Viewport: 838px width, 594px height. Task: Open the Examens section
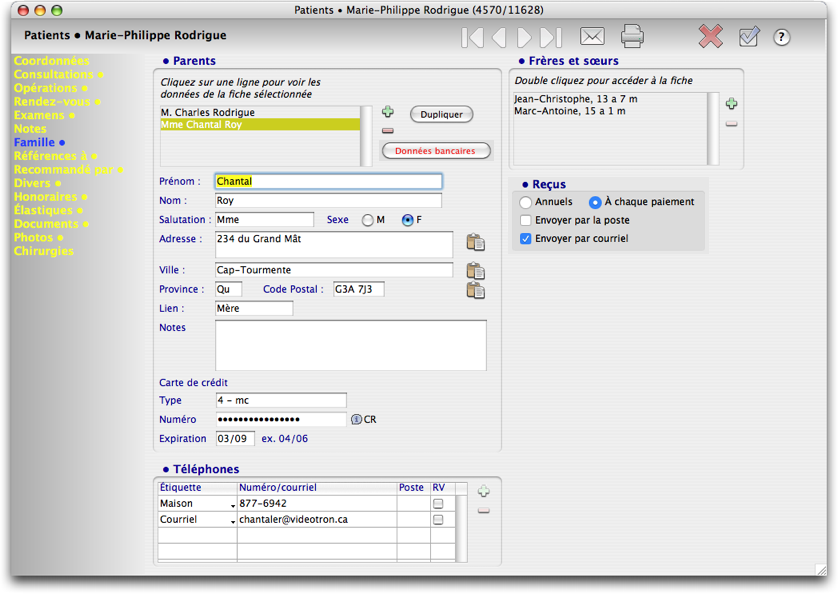tap(44, 115)
